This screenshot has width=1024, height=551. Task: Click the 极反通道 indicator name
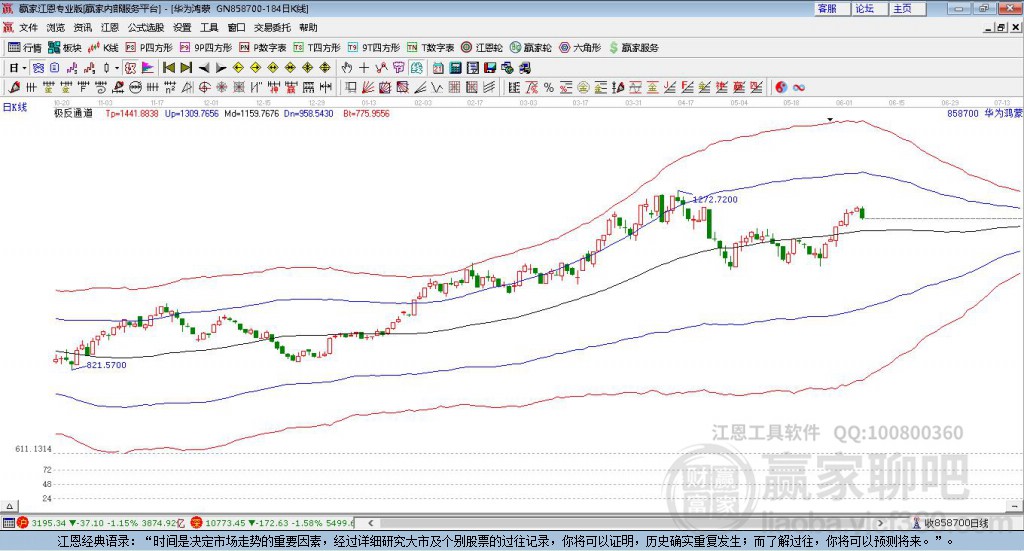tap(73, 113)
